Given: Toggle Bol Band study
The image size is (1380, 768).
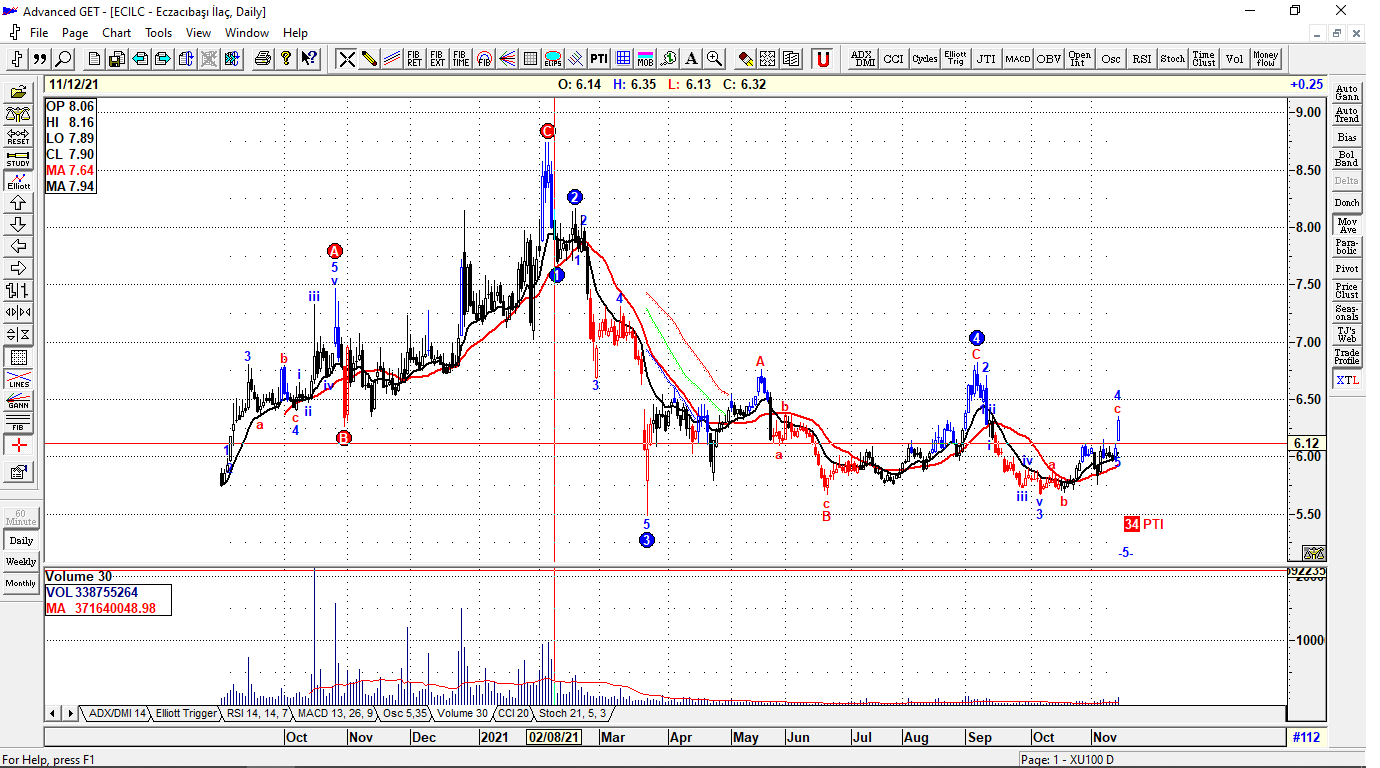Looking at the screenshot, I should pyautogui.click(x=1347, y=159).
